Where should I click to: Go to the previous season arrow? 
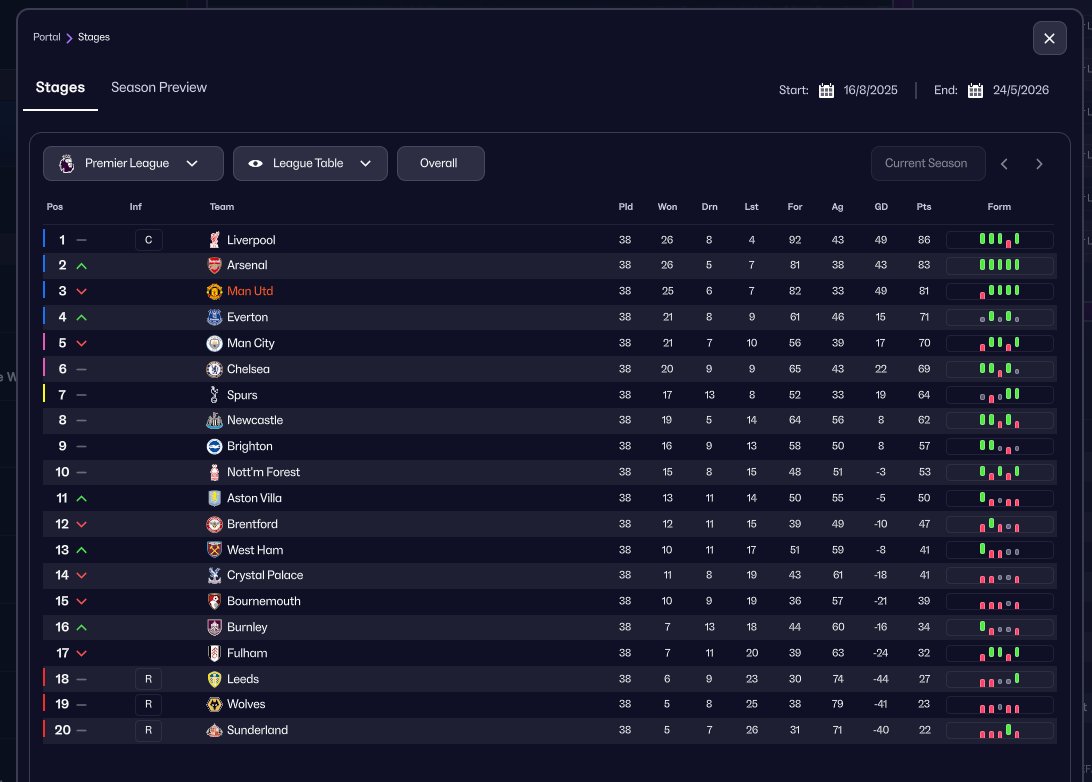click(1005, 164)
